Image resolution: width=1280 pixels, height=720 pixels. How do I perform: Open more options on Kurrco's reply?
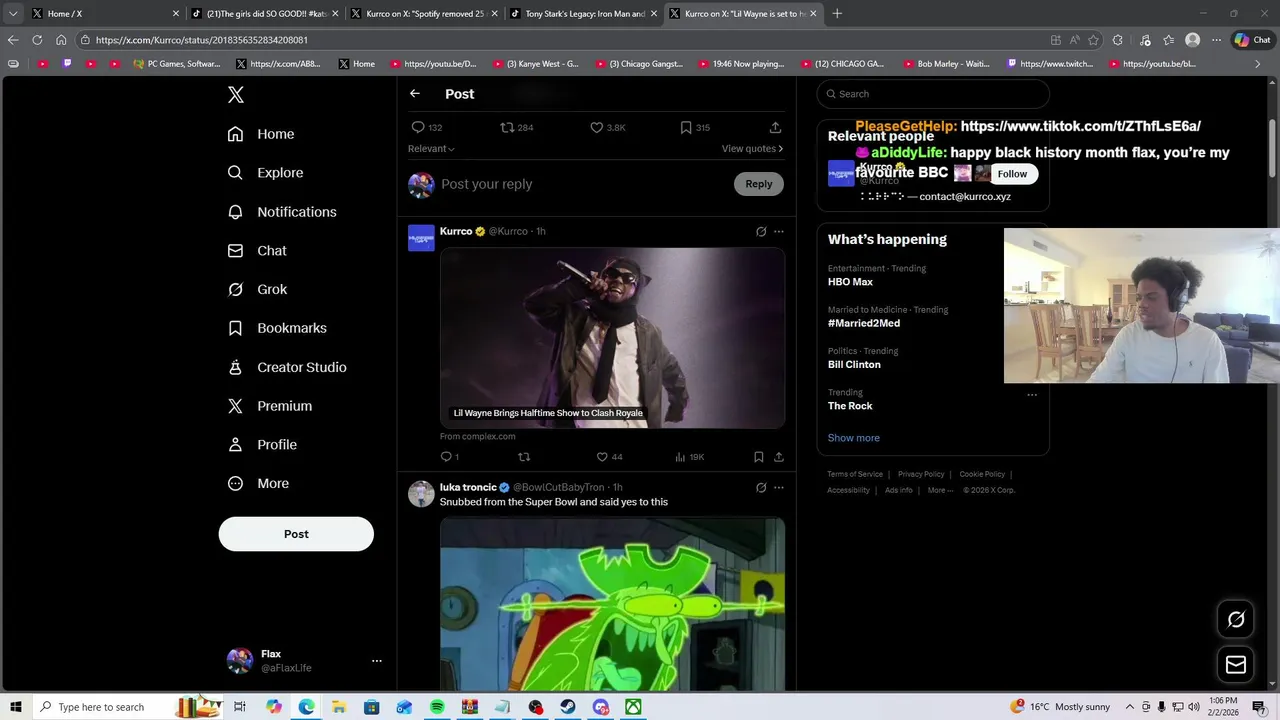[x=779, y=232]
